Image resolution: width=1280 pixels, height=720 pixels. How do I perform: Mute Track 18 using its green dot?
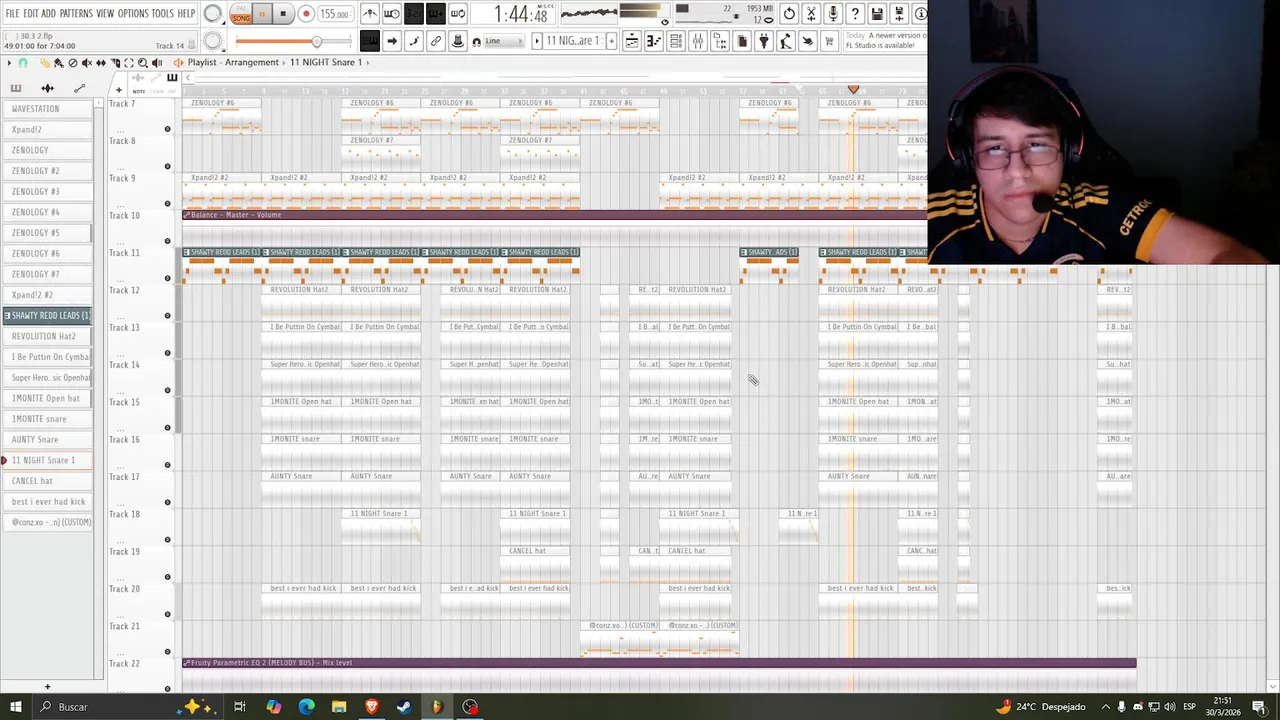point(167,540)
